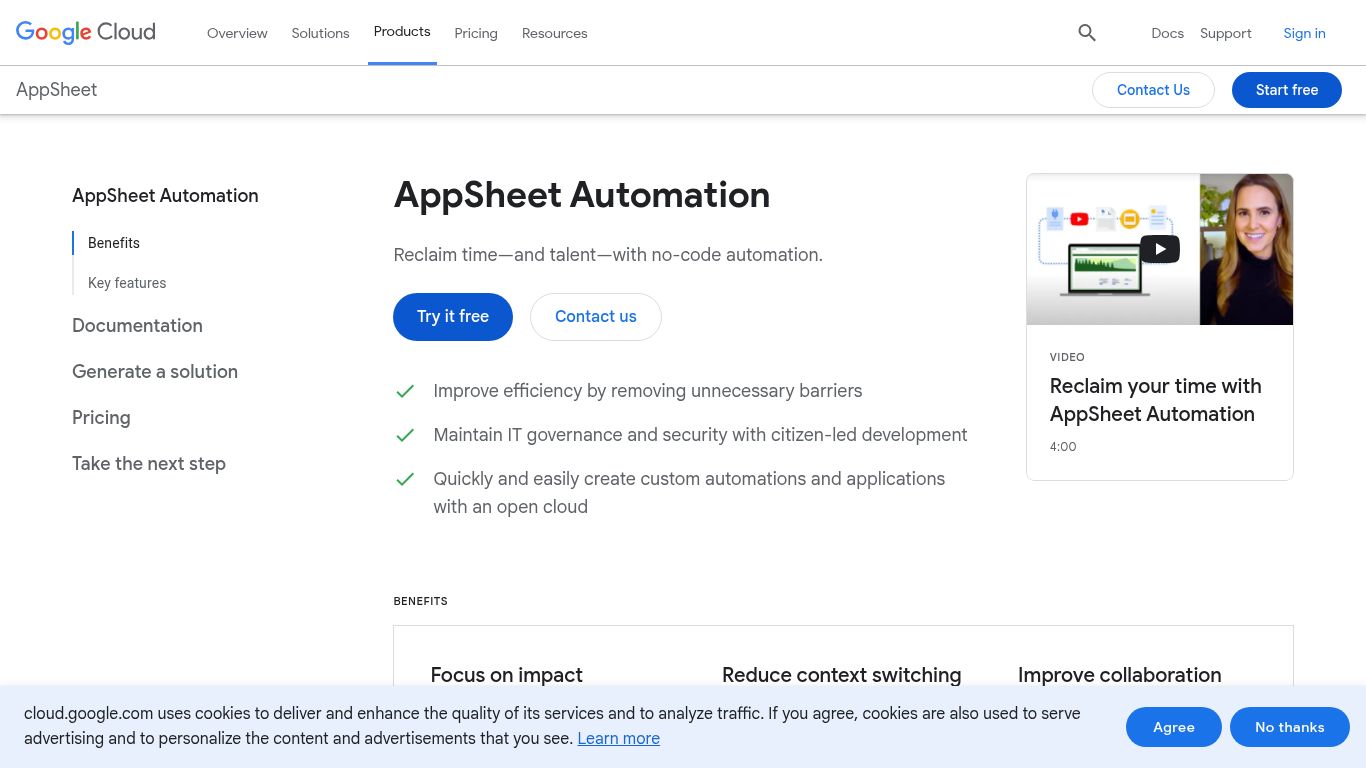Image resolution: width=1366 pixels, height=768 pixels.
Task: Click the AppSheet Automation video thumbnail
Action: point(1160,248)
